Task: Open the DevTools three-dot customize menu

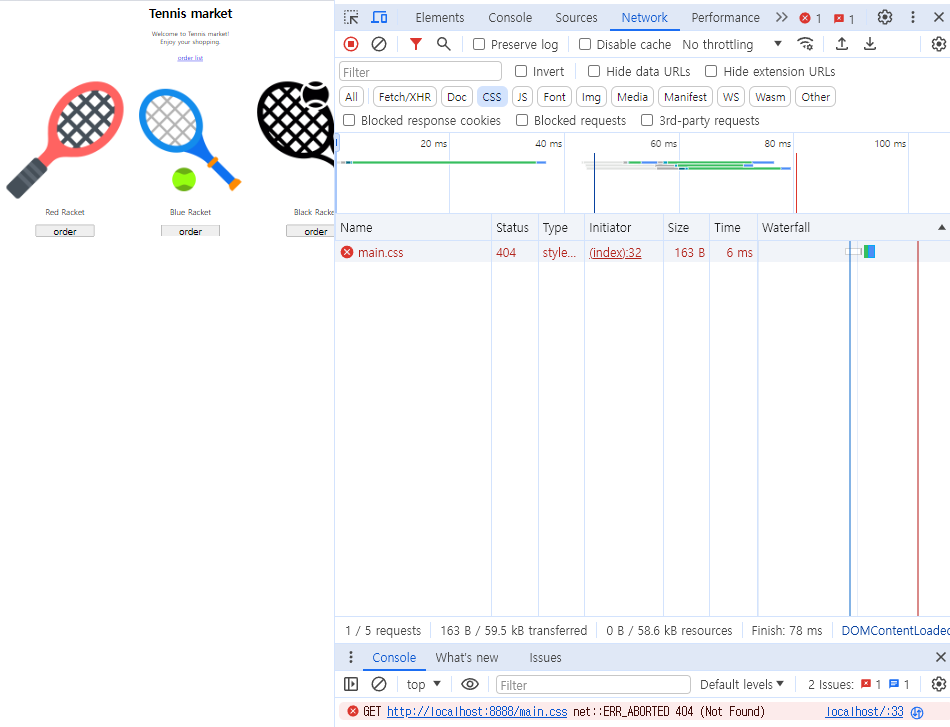Action: pos(913,18)
